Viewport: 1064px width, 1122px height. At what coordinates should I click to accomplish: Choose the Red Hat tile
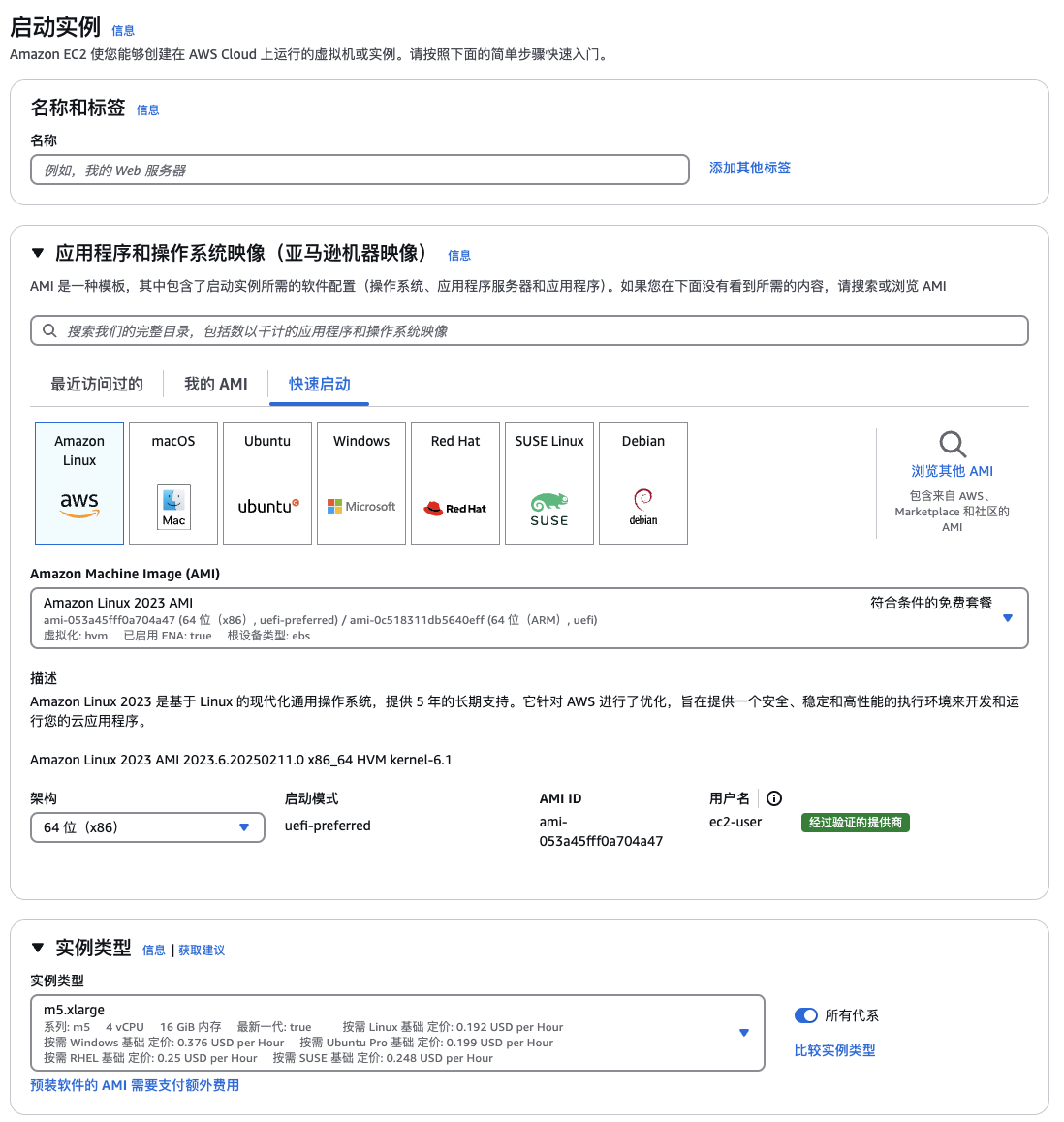point(455,483)
